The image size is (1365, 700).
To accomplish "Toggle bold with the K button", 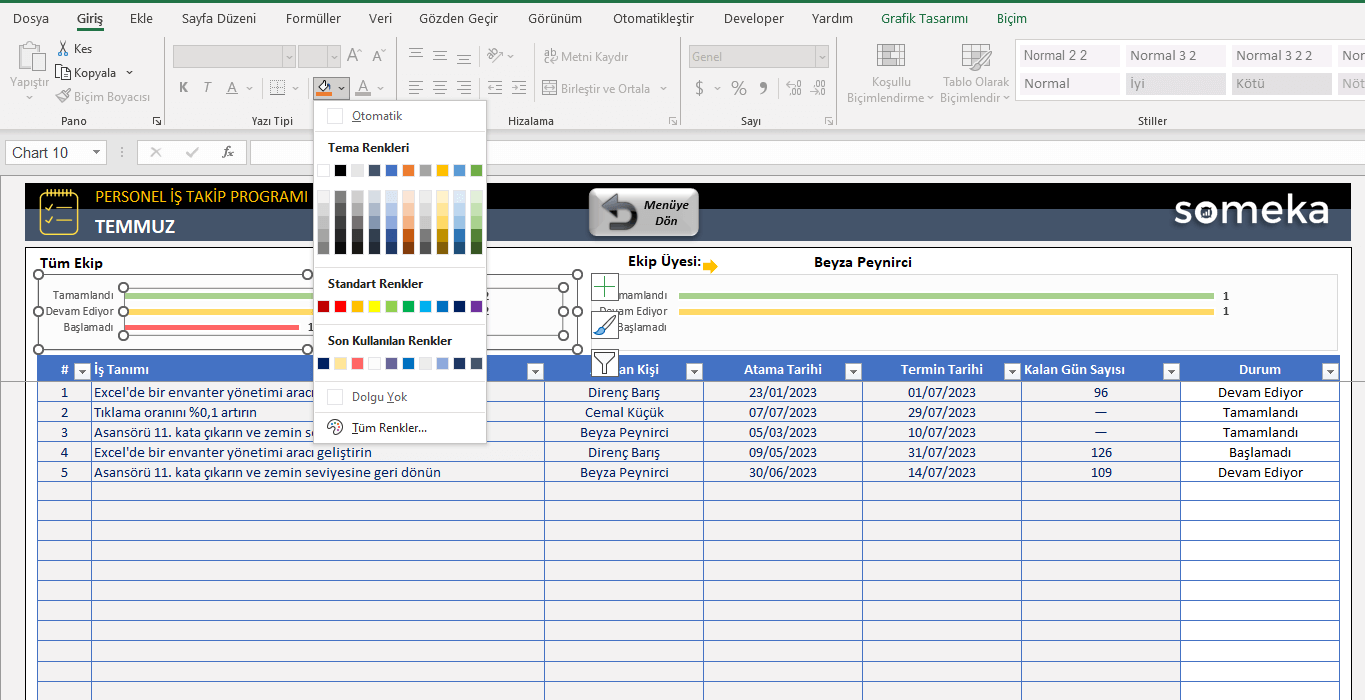I will [183, 87].
